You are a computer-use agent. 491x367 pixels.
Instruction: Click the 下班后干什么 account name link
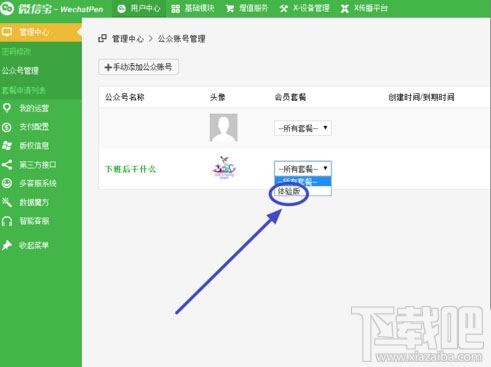click(x=130, y=169)
